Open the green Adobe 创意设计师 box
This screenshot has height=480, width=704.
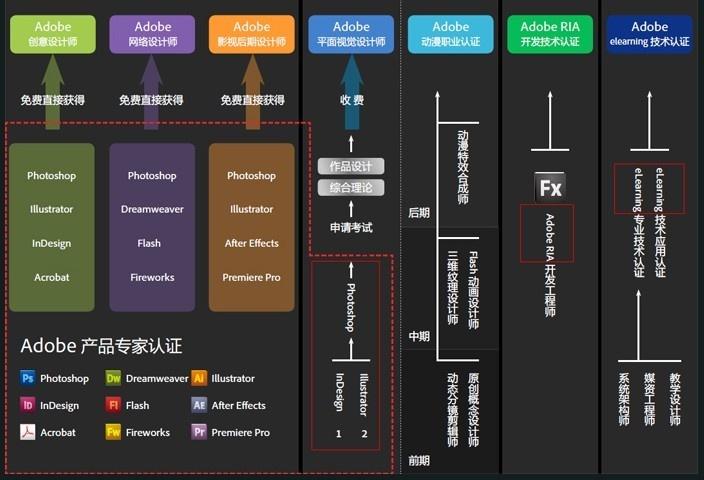pos(53,34)
